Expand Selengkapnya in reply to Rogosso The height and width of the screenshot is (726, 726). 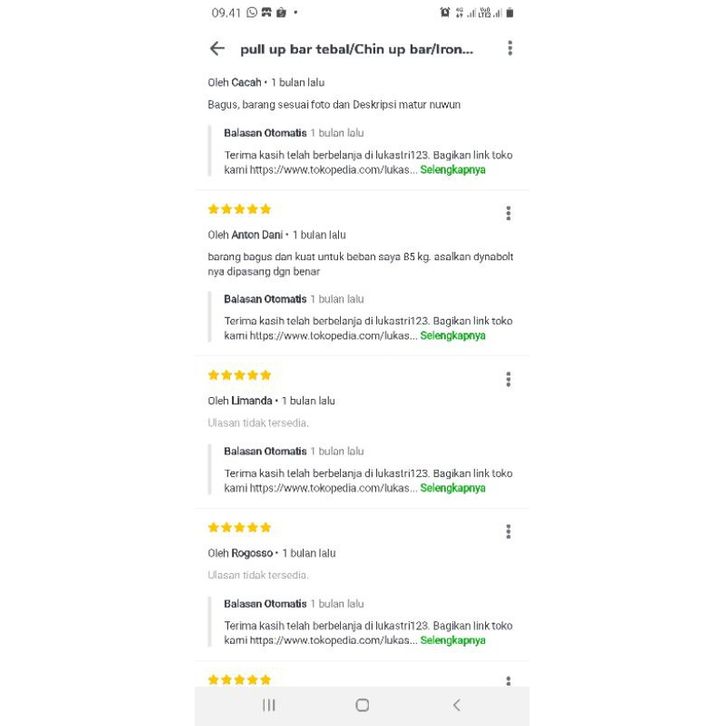(452, 640)
